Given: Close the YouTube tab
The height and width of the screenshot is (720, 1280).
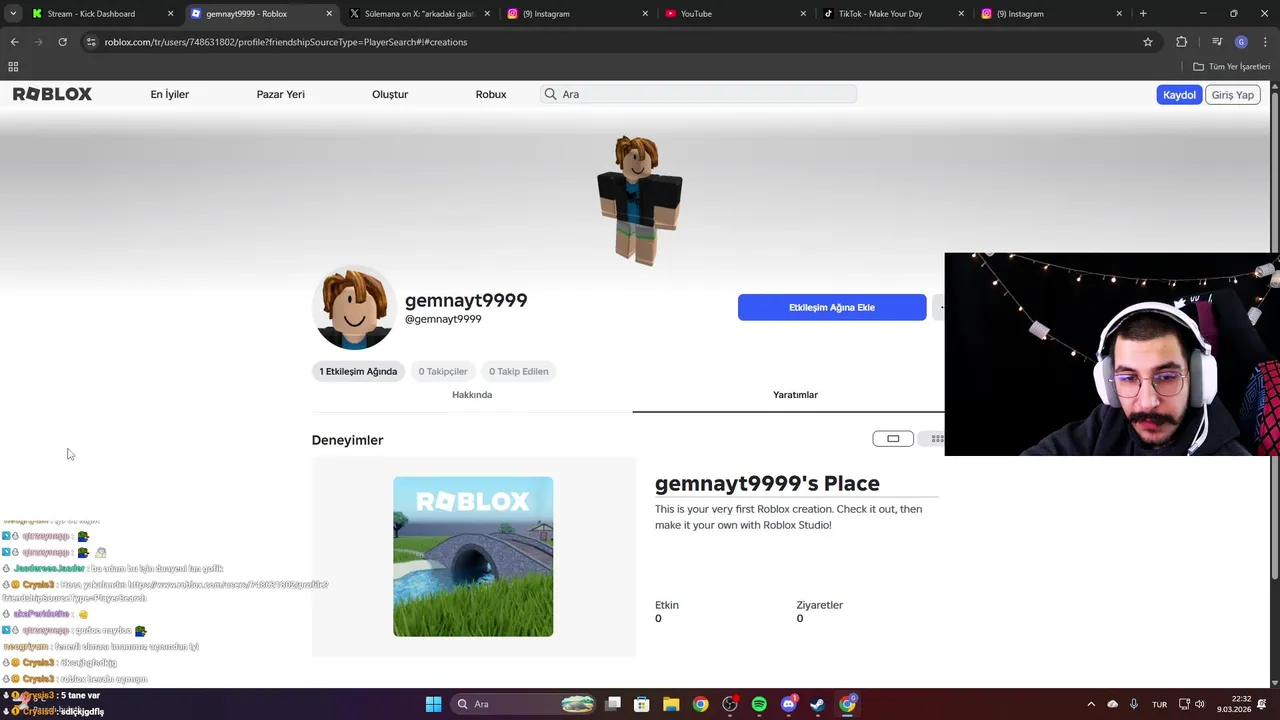Looking at the screenshot, I should [x=803, y=14].
